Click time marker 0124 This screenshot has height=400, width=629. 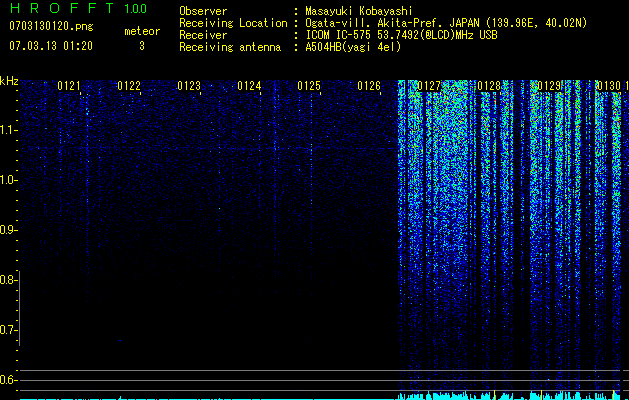249,86
